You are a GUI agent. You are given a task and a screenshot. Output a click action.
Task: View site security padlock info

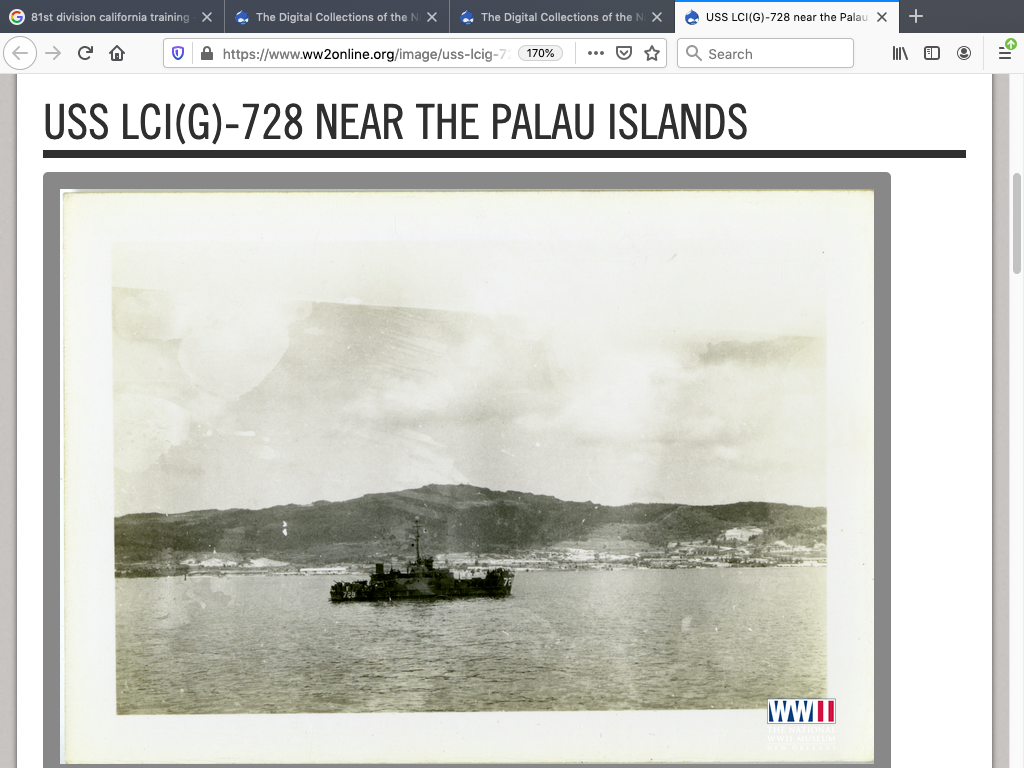click(206, 54)
